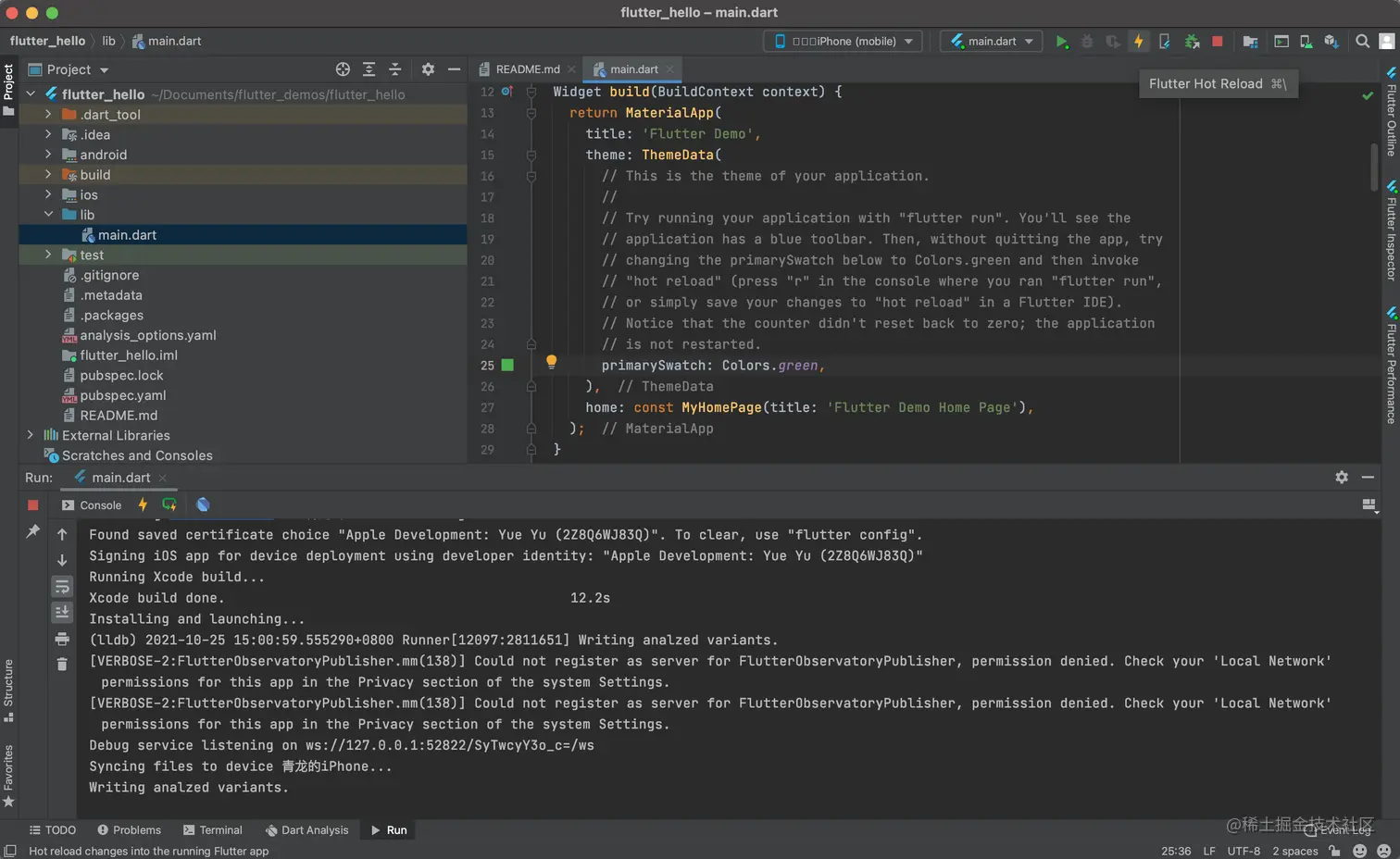The height and width of the screenshot is (859, 1400).
Task: Toggle the Project tool window sidebar button
Action: click(8, 90)
